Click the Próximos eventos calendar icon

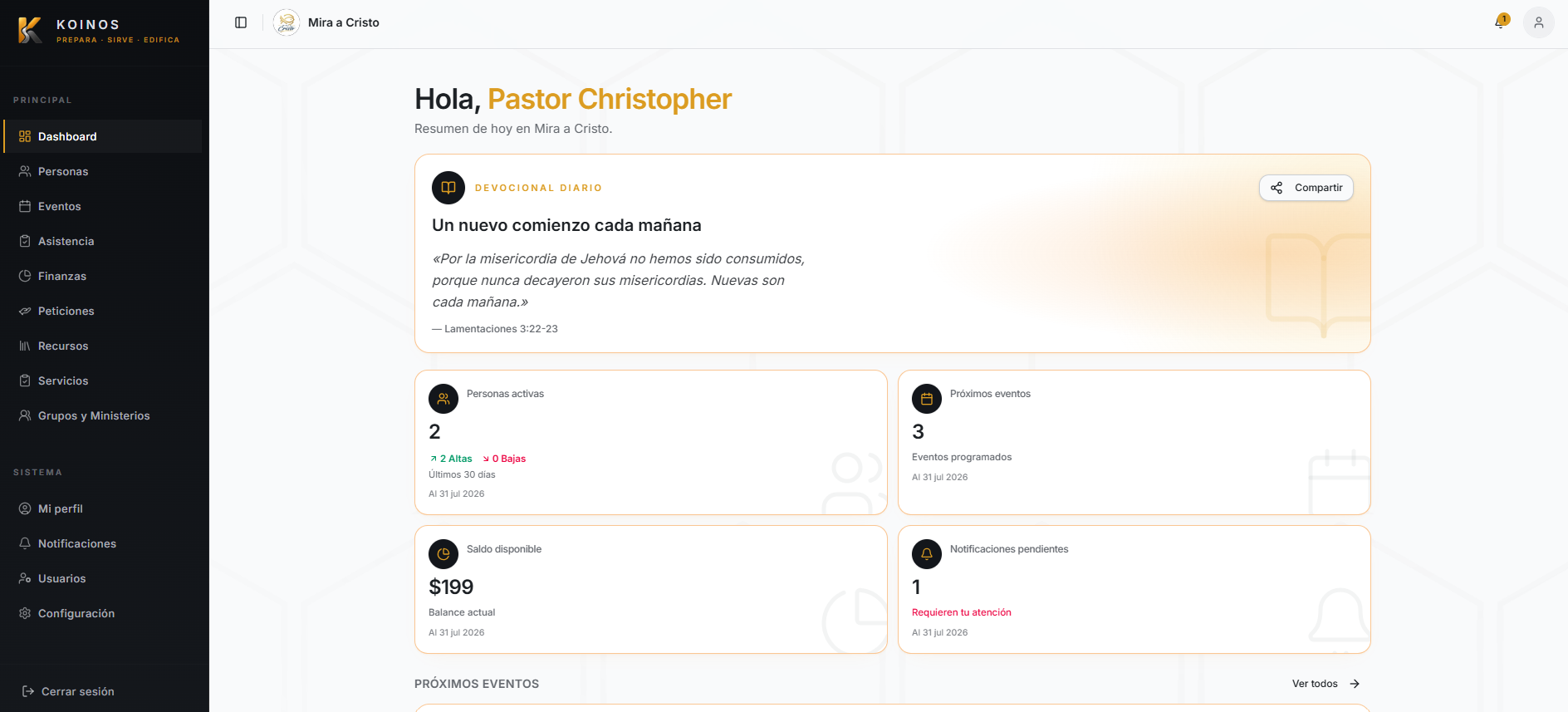pos(927,399)
